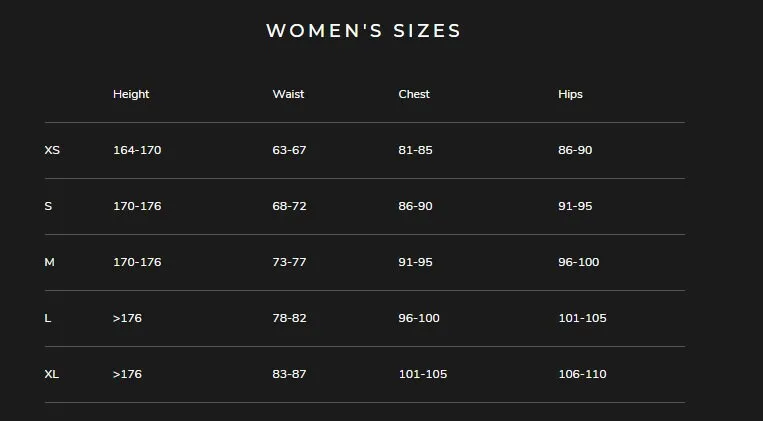Click the XL hips value 106-110
Screen dimensions: 763x421
(x=582, y=374)
